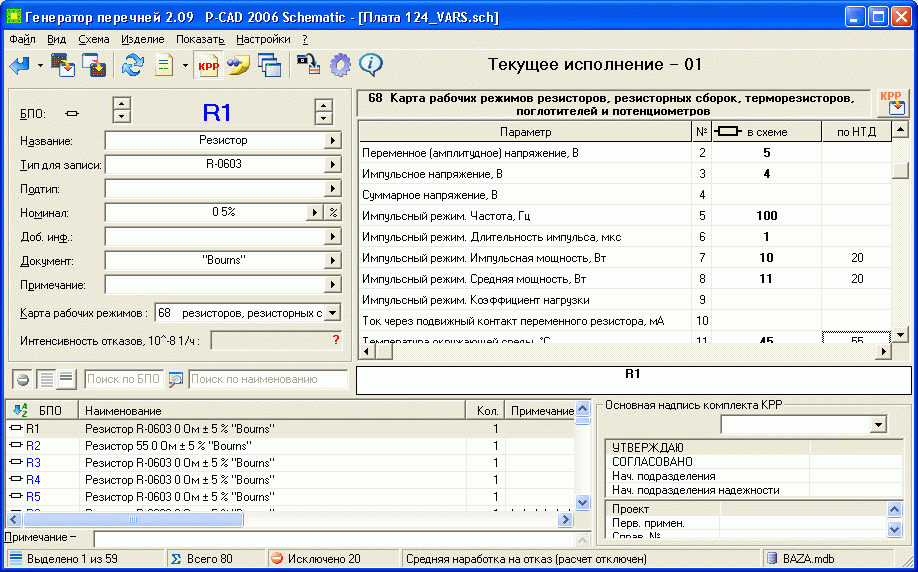The image size is (918, 572).
Task: Toggle the multi-line list view button
Action: click(x=46, y=379)
